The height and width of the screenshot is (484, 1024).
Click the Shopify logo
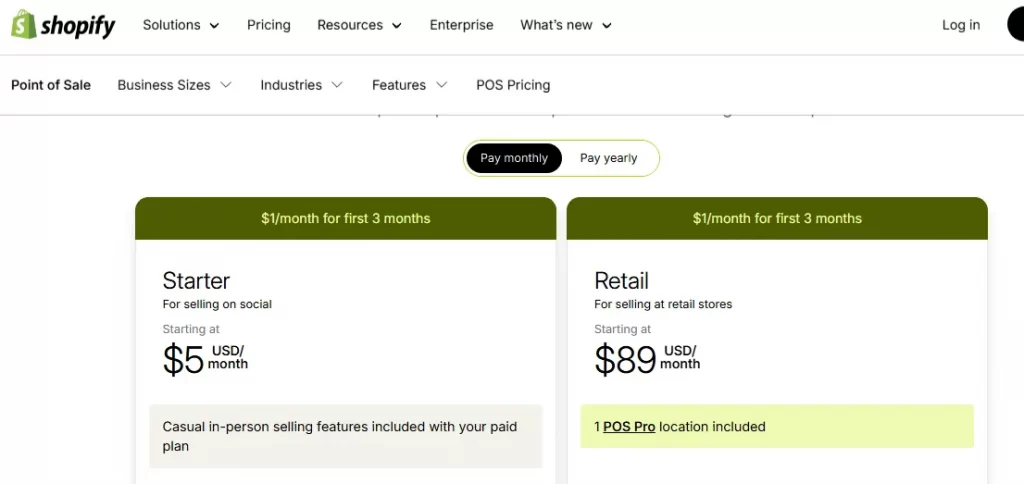tap(63, 25)
